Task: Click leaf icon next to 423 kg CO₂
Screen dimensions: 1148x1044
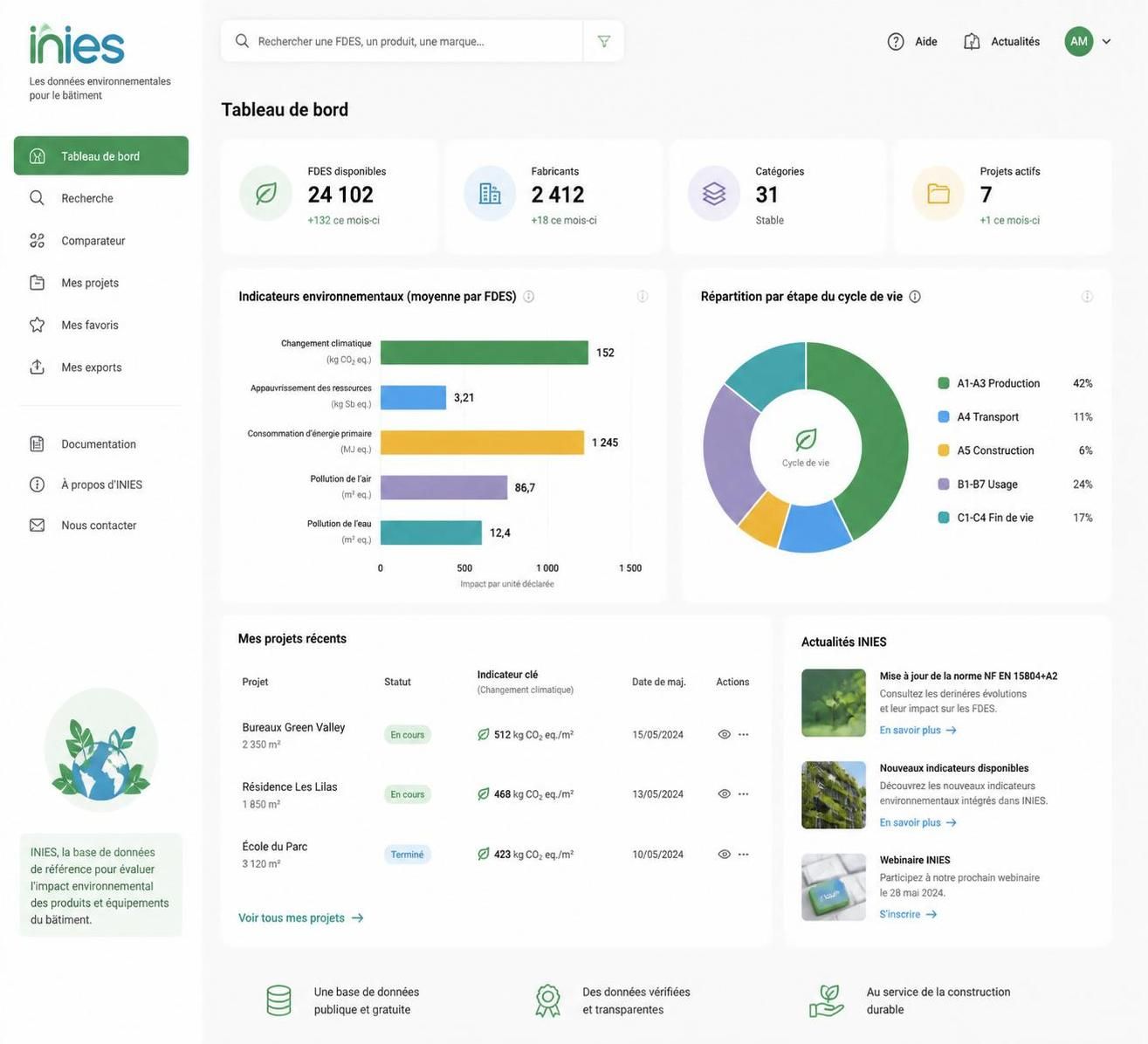Action: (484, 855)
